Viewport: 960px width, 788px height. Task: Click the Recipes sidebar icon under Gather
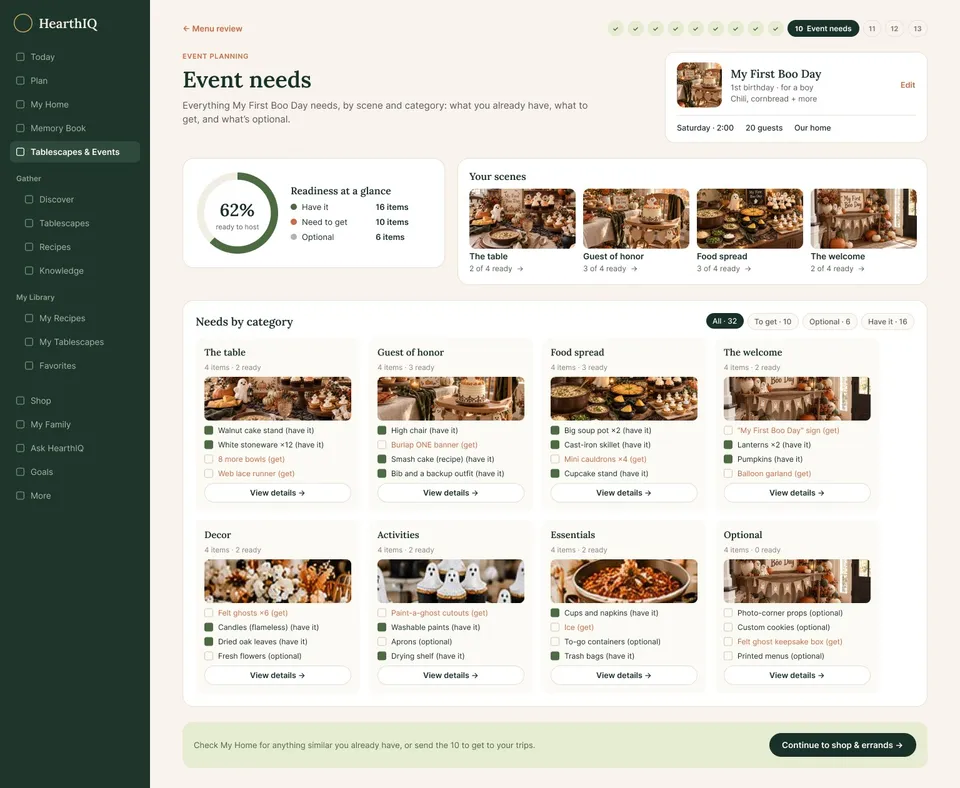[29, 247]
